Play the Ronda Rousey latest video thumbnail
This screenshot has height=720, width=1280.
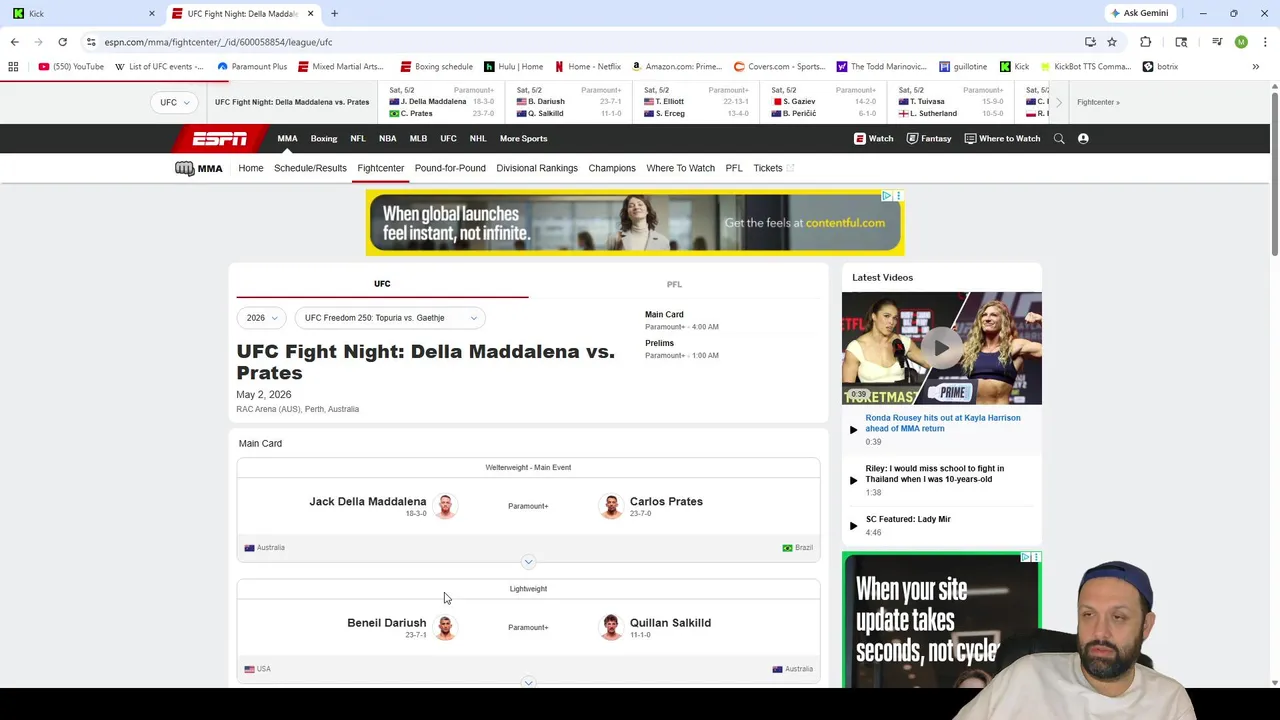pyautogui.click(x=941, y=348)
